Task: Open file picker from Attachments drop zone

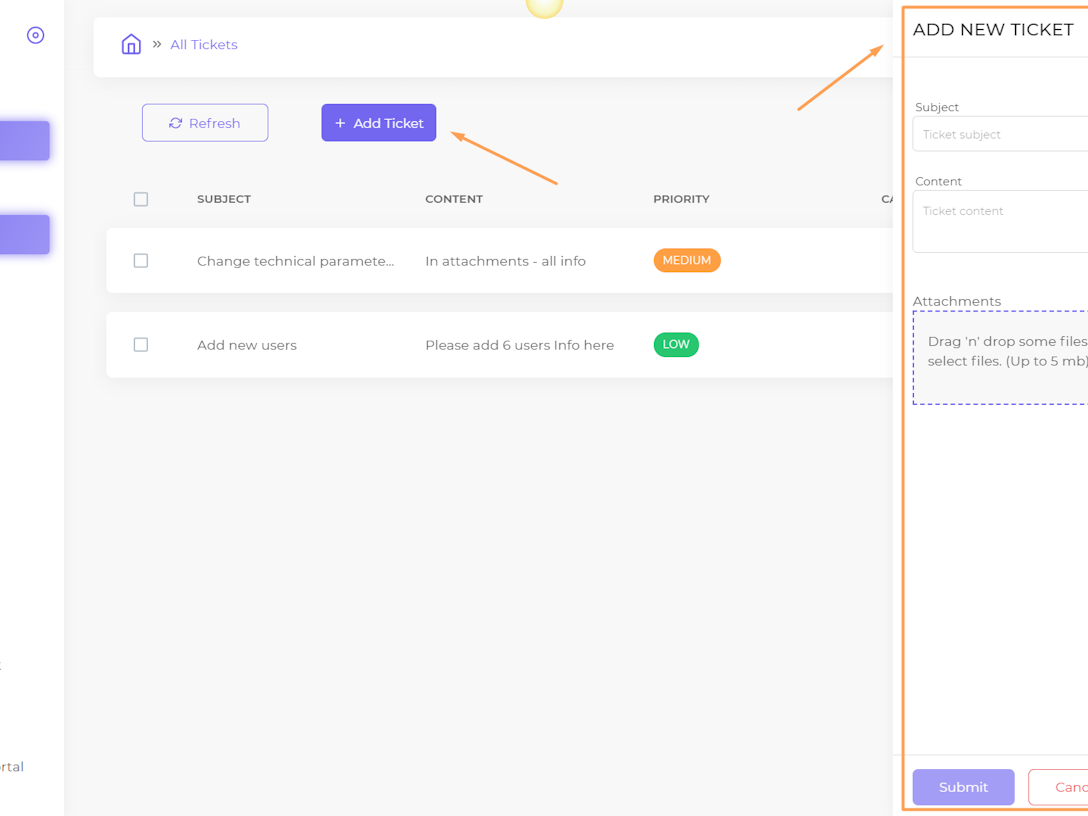Action: (1000, 357)
